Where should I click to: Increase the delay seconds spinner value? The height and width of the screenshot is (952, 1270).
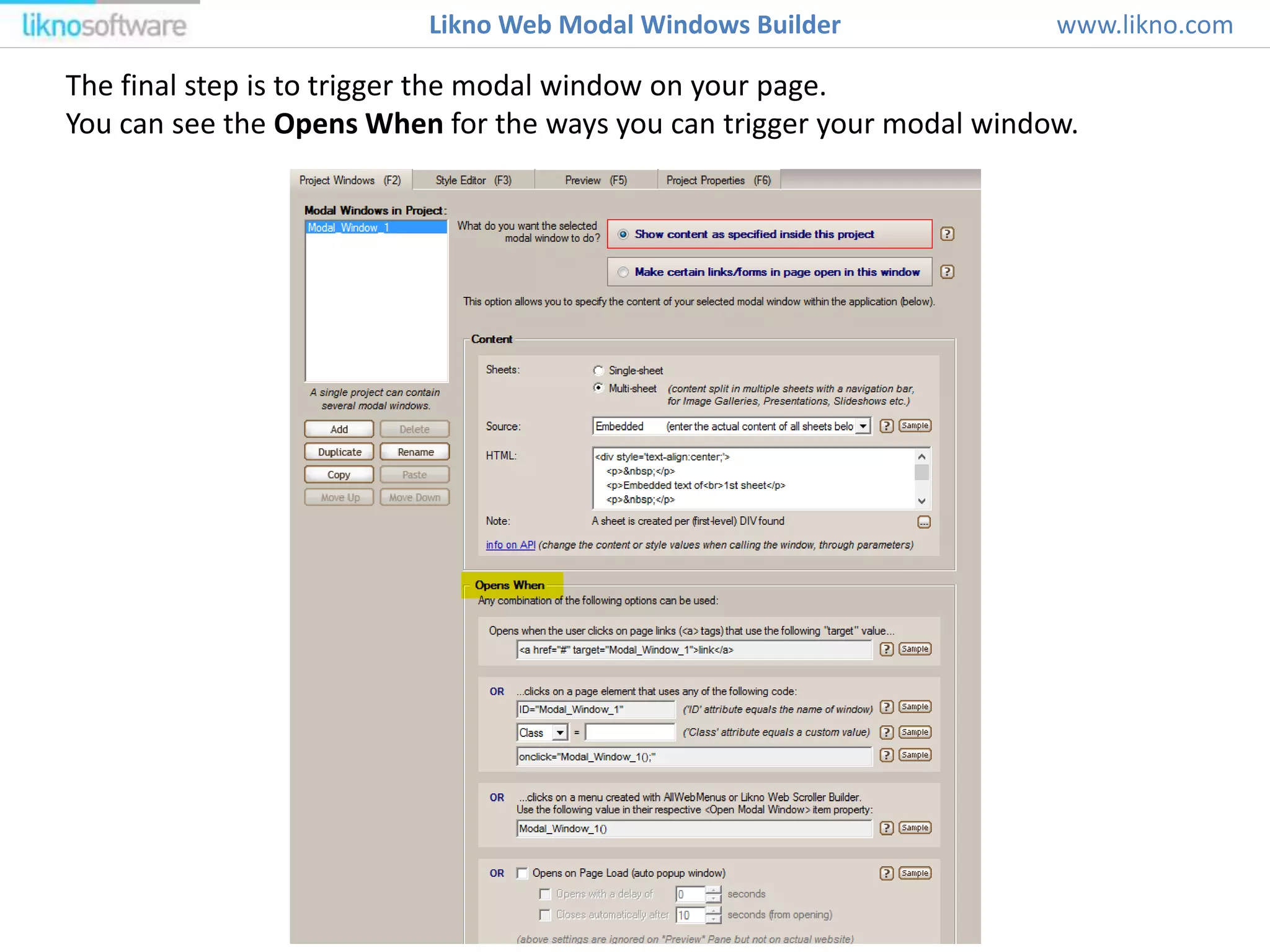[714, 890]
